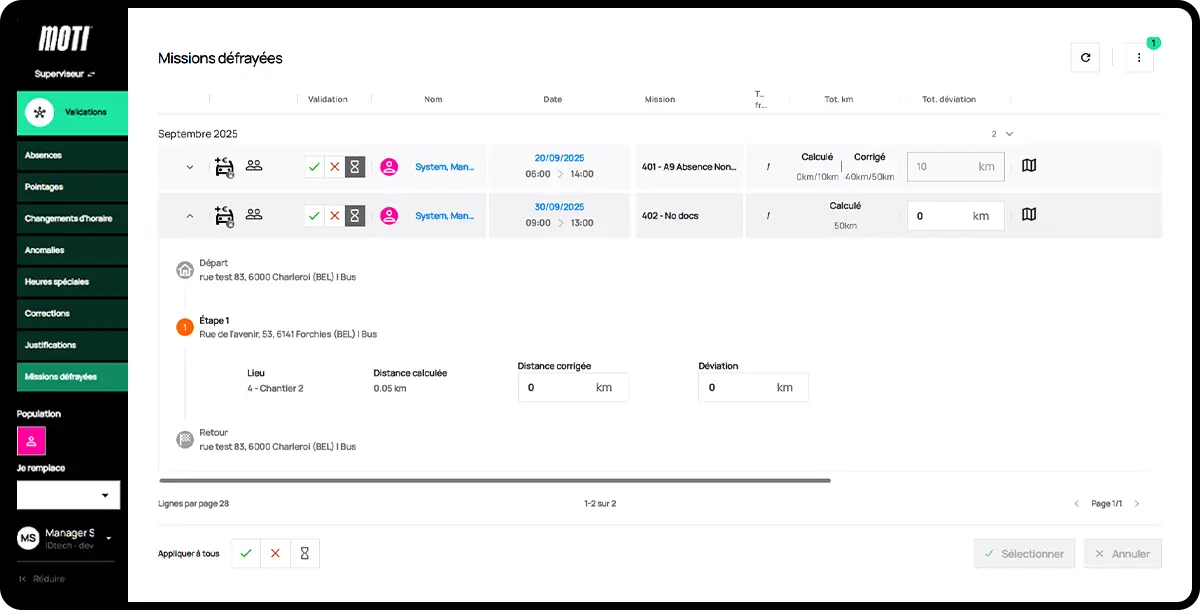This screenshot has height=610, width=1200.
Task: Approve the 20/09/2025 mission with green check
Action: pos(314,167)
